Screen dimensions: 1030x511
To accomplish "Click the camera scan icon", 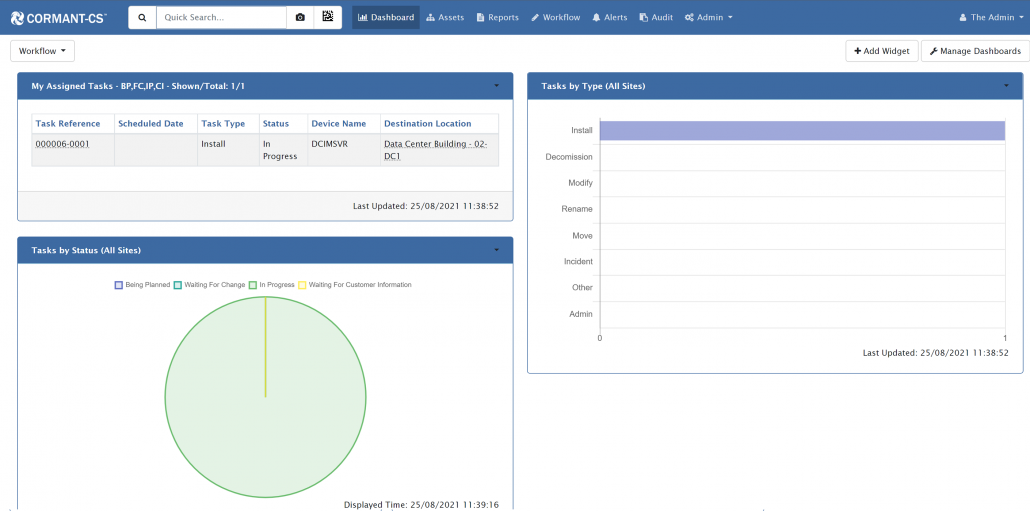I will 300,17.
